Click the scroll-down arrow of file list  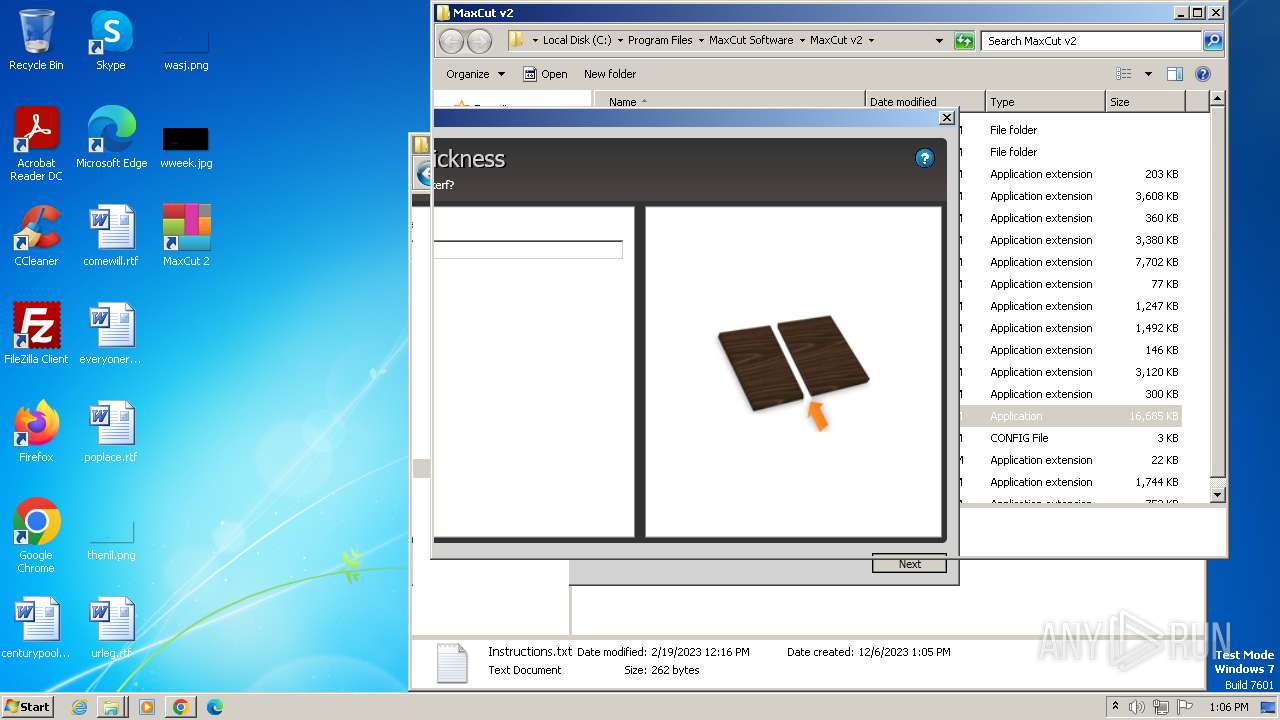(1217, 494)
